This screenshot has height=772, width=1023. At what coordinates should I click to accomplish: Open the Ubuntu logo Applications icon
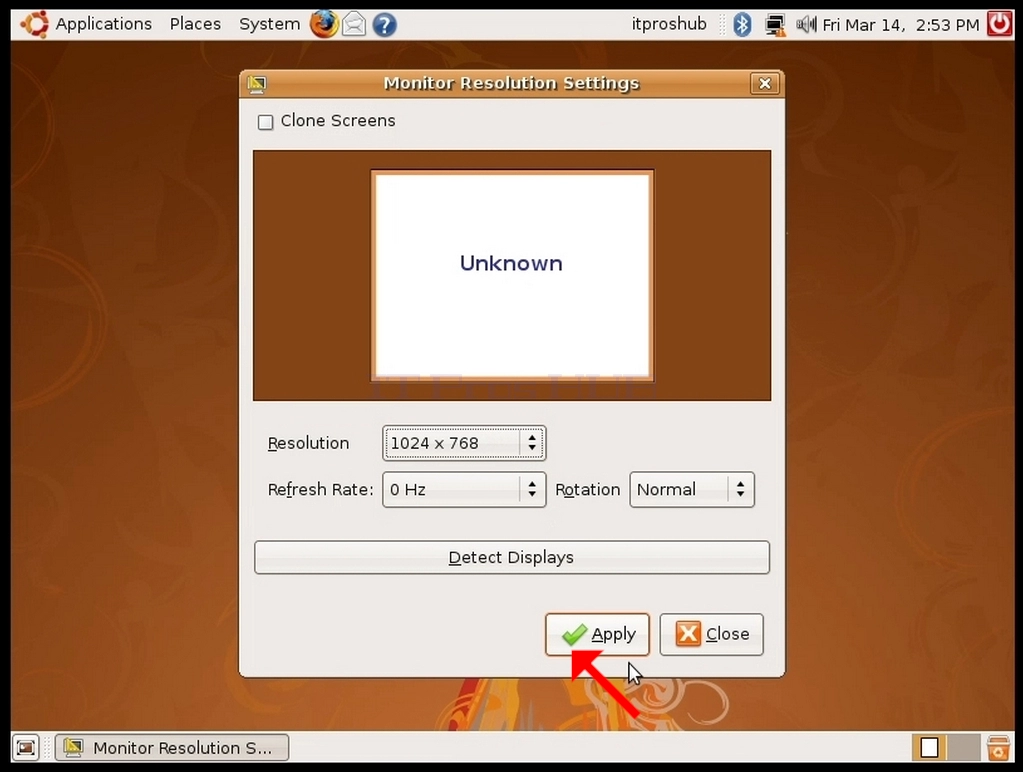35,25
